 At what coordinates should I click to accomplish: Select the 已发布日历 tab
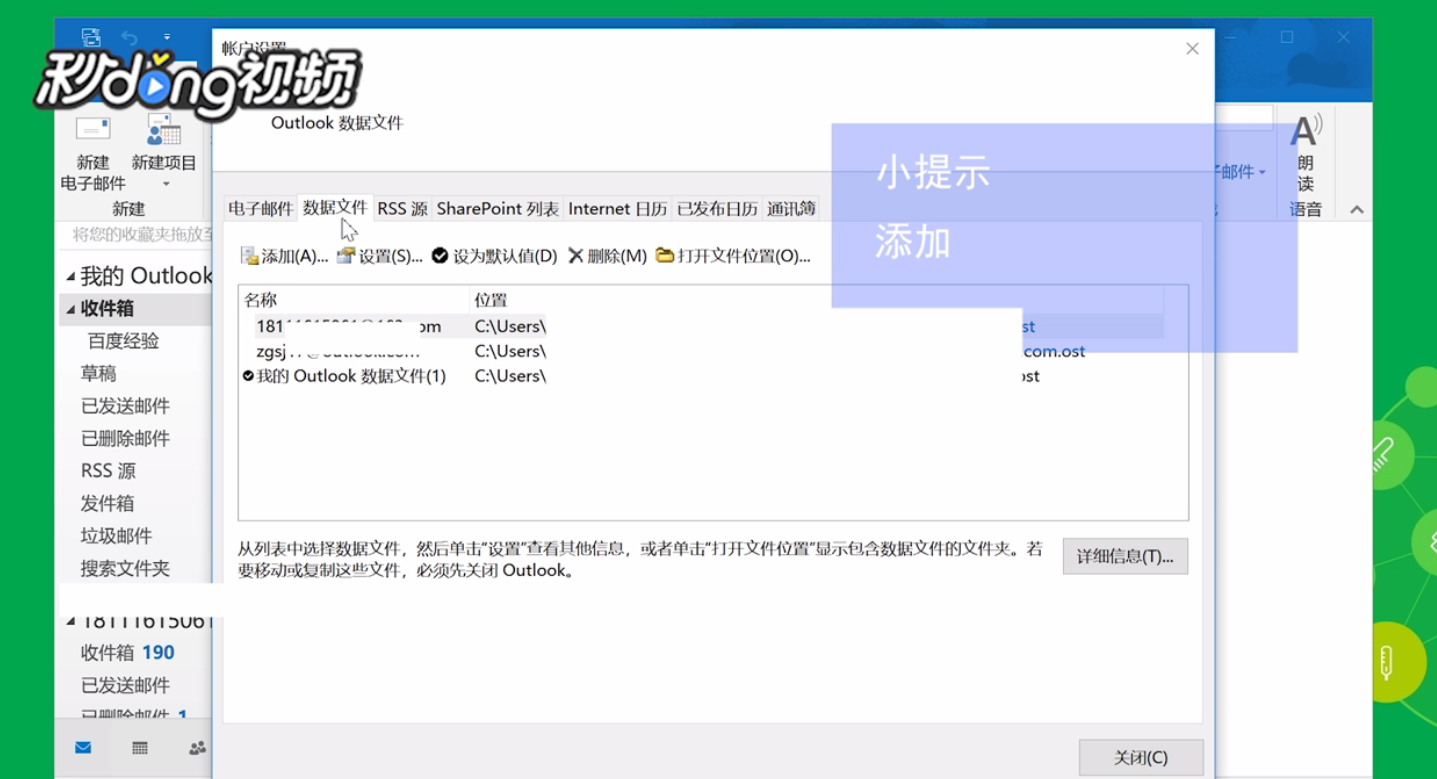click(x=717, y=208)
